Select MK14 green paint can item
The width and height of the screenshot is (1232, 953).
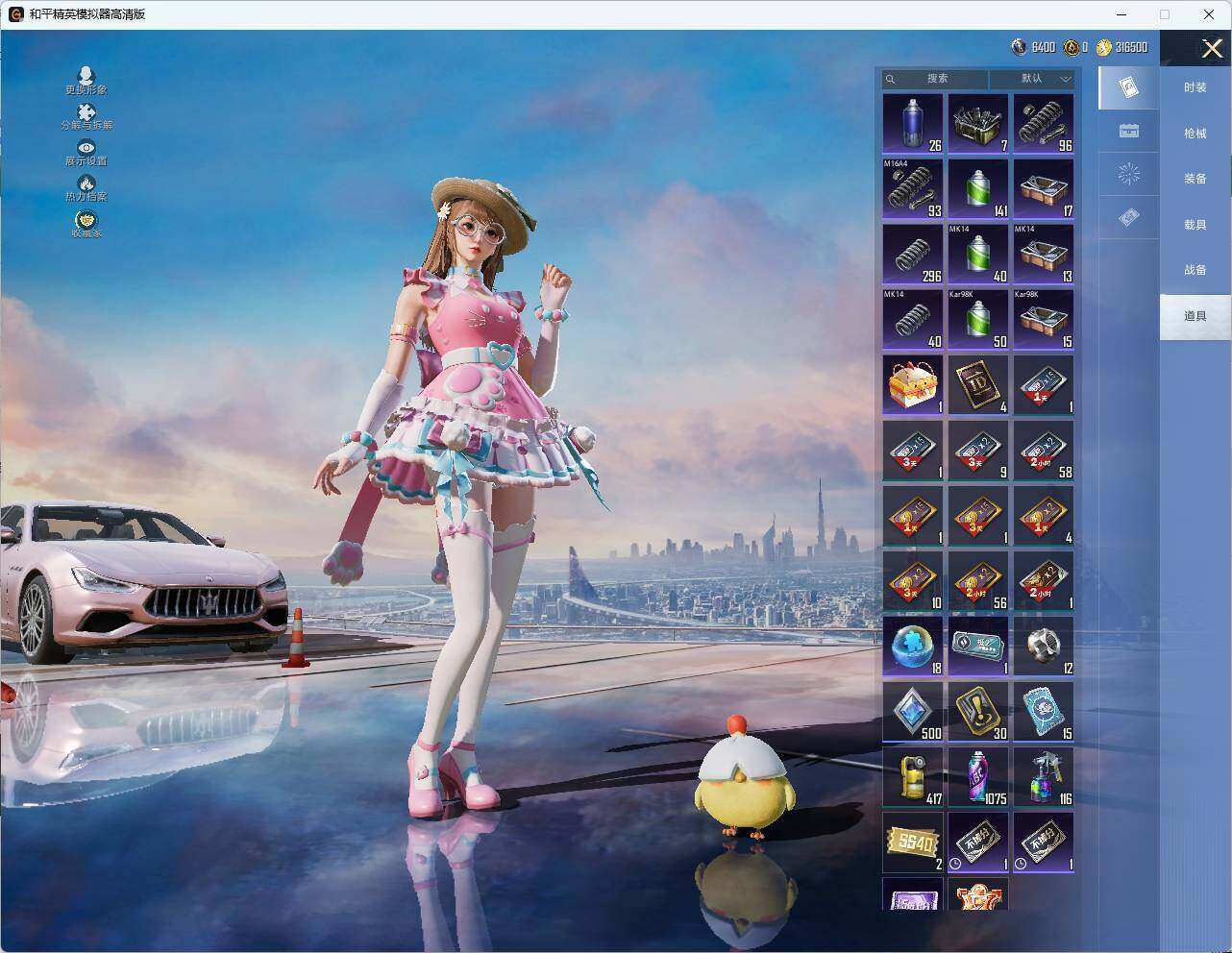click(x=978, y=255)
